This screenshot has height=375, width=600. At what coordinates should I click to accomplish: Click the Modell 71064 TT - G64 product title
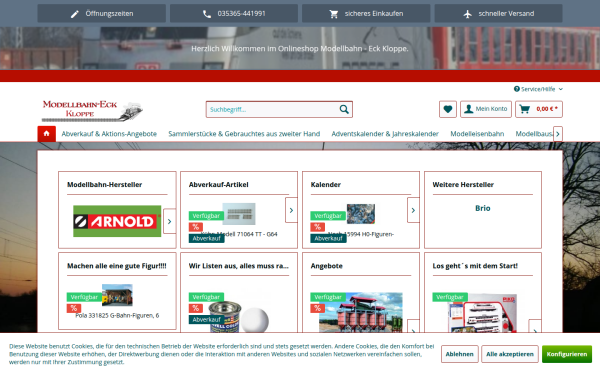(x=239, y=234)
